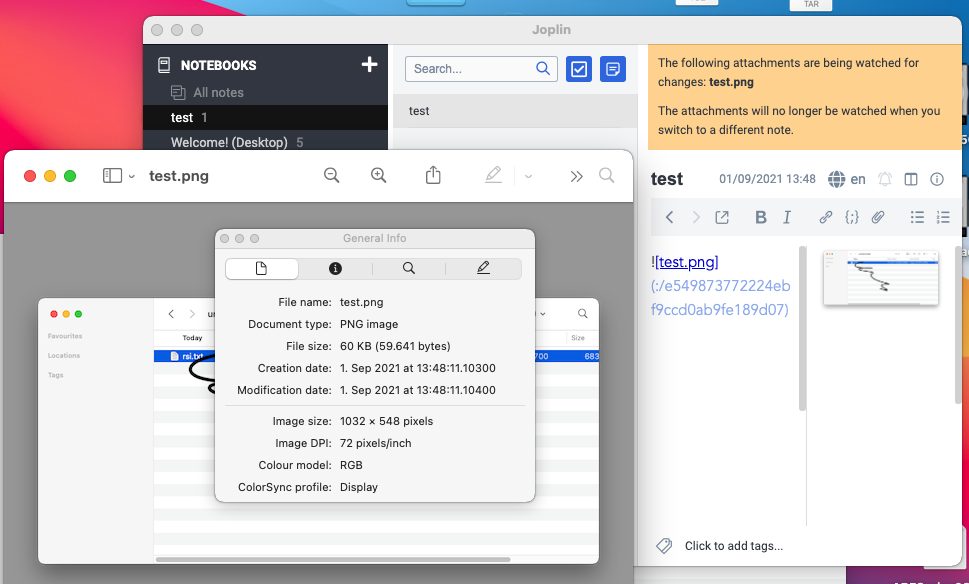Viewport: 969px width, 584px height.
Task: Click test.png link in markdown editor
Action: coord(687,262)
